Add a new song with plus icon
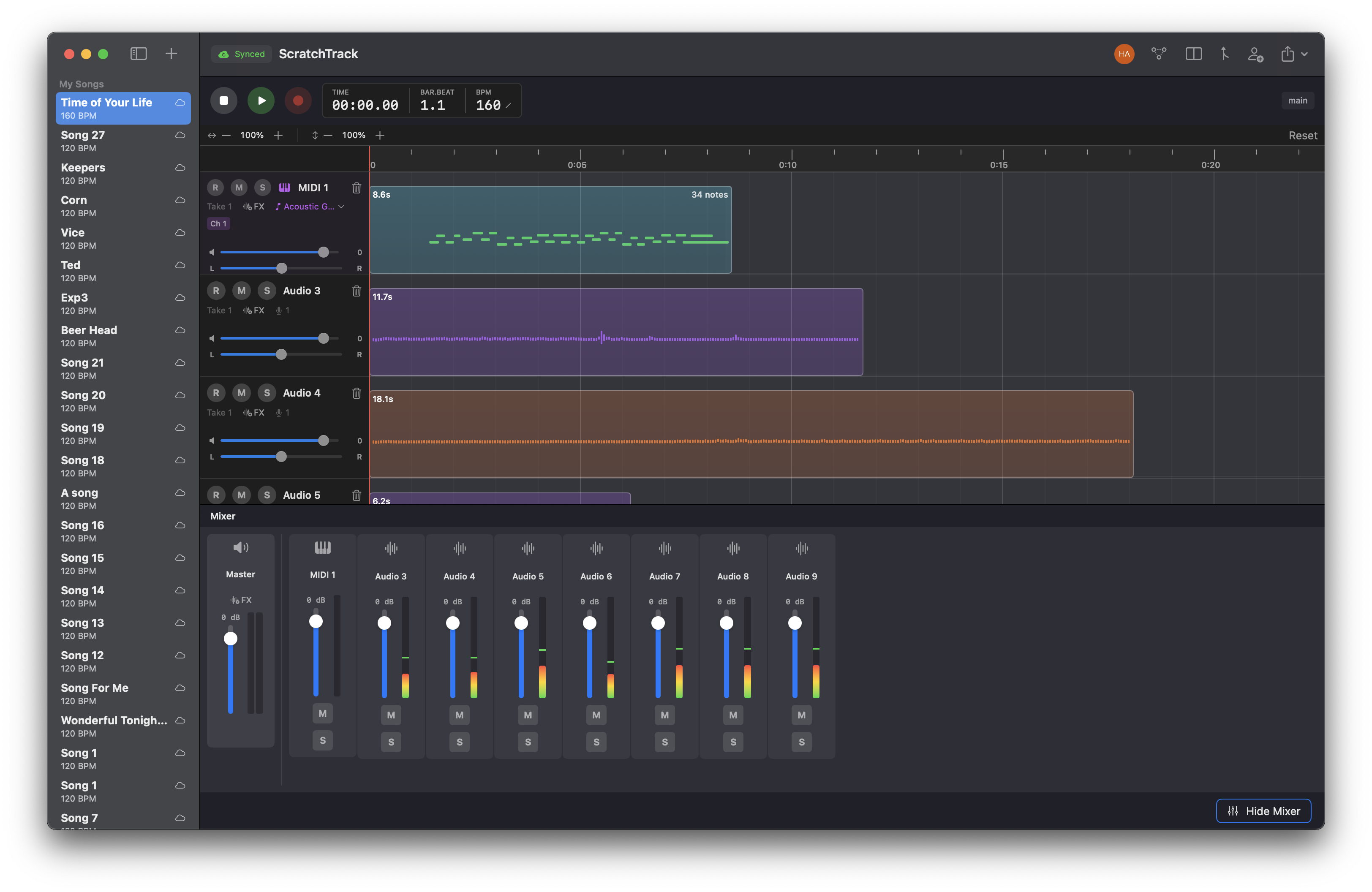1372x892 pixels. click(x=171, y=54)
